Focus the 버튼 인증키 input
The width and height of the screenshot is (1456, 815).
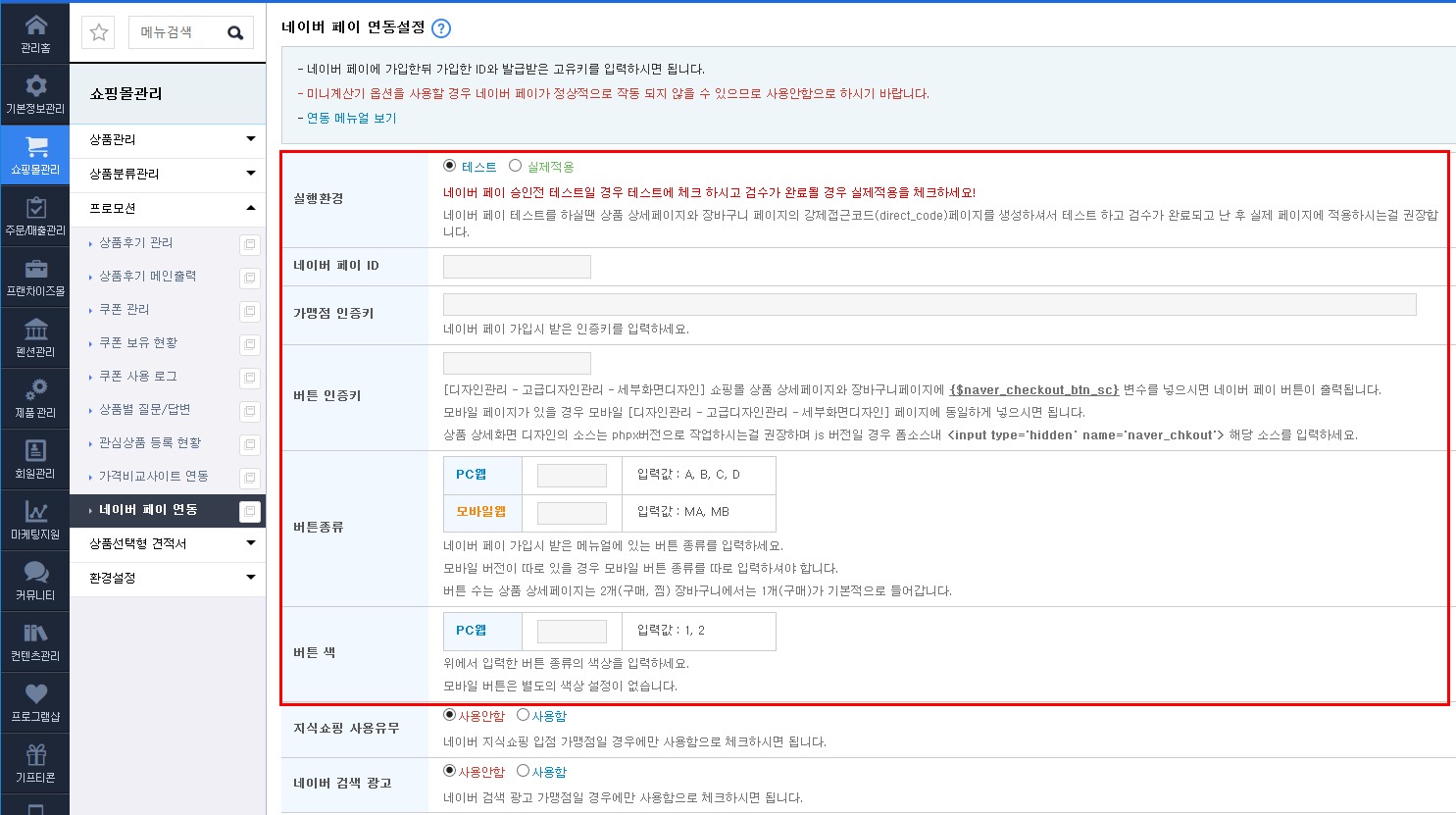[x=517, y=363]
